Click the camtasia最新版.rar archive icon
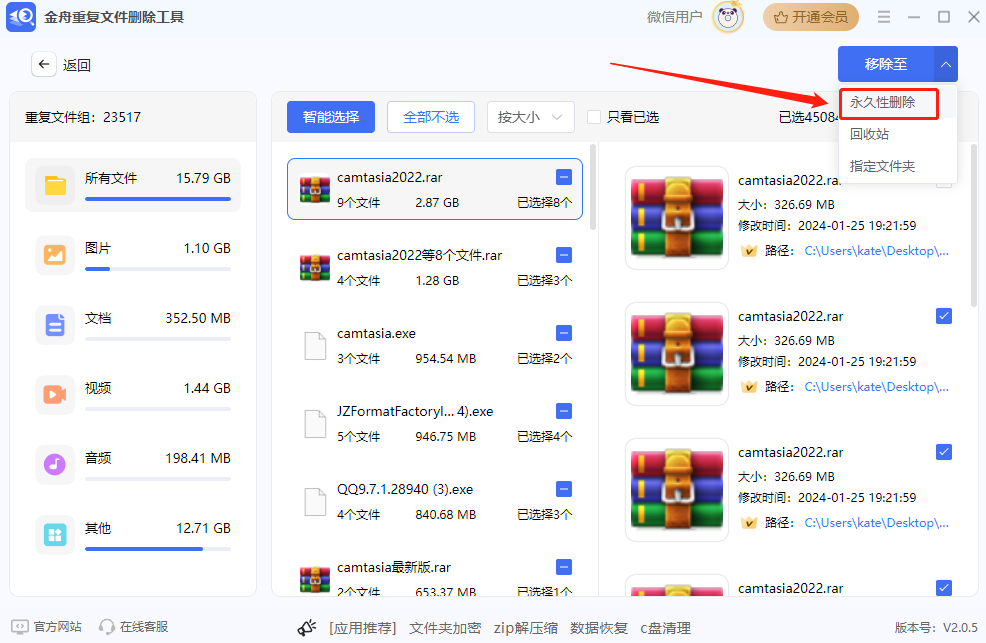Image resolution: width=986 pixels, height=643 pixels. pos(315,580)
